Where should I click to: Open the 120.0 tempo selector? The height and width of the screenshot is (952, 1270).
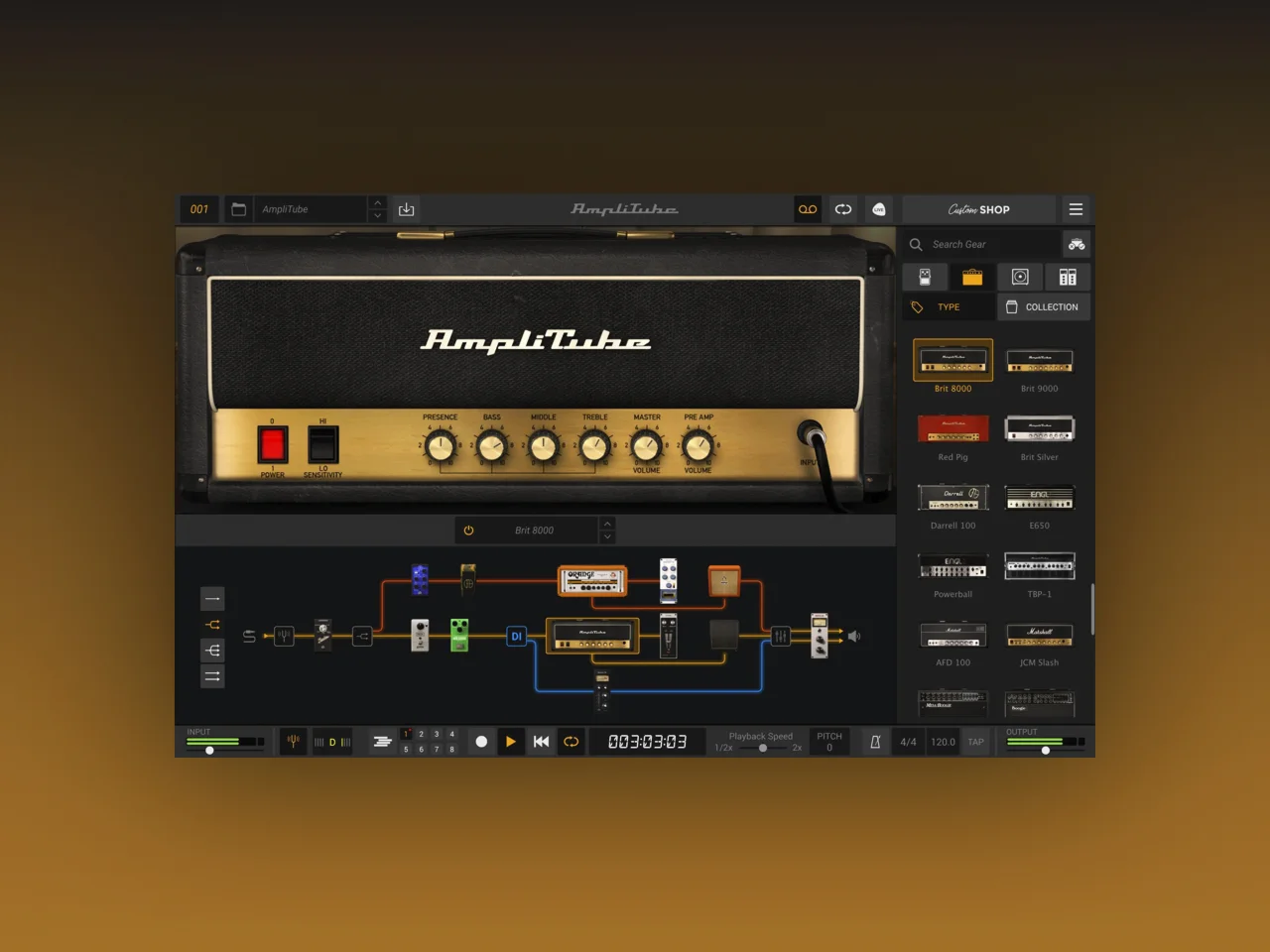point(943,742)
